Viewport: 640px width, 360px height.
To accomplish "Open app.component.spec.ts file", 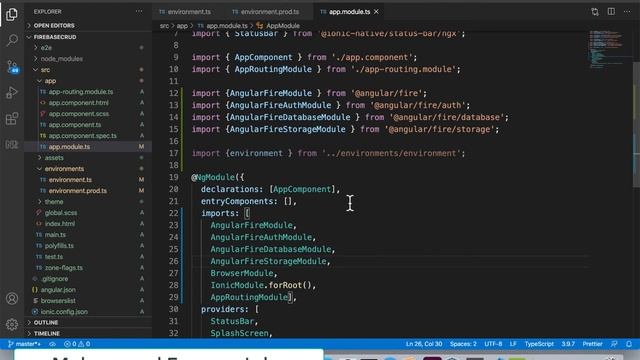I will [82, 136].
